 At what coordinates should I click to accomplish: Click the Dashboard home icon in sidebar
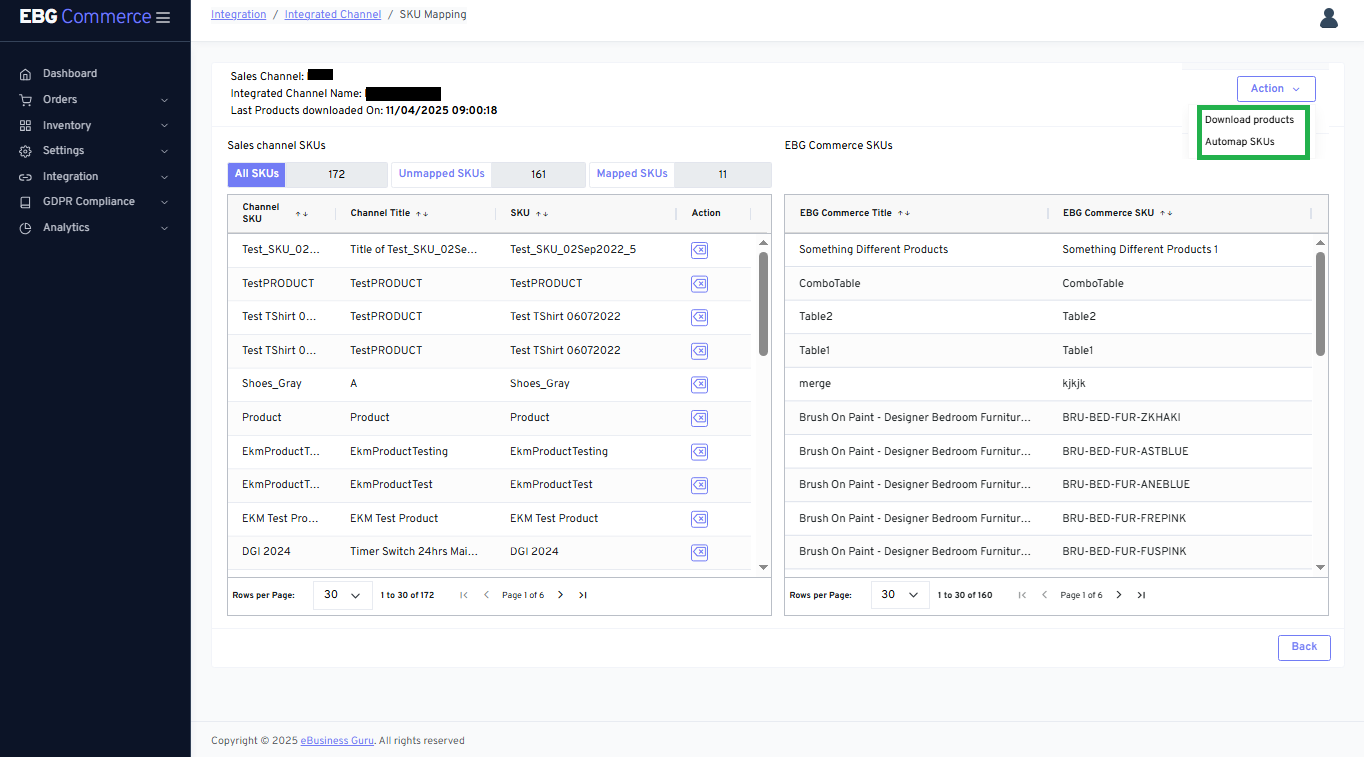click(x=25, y=74)
